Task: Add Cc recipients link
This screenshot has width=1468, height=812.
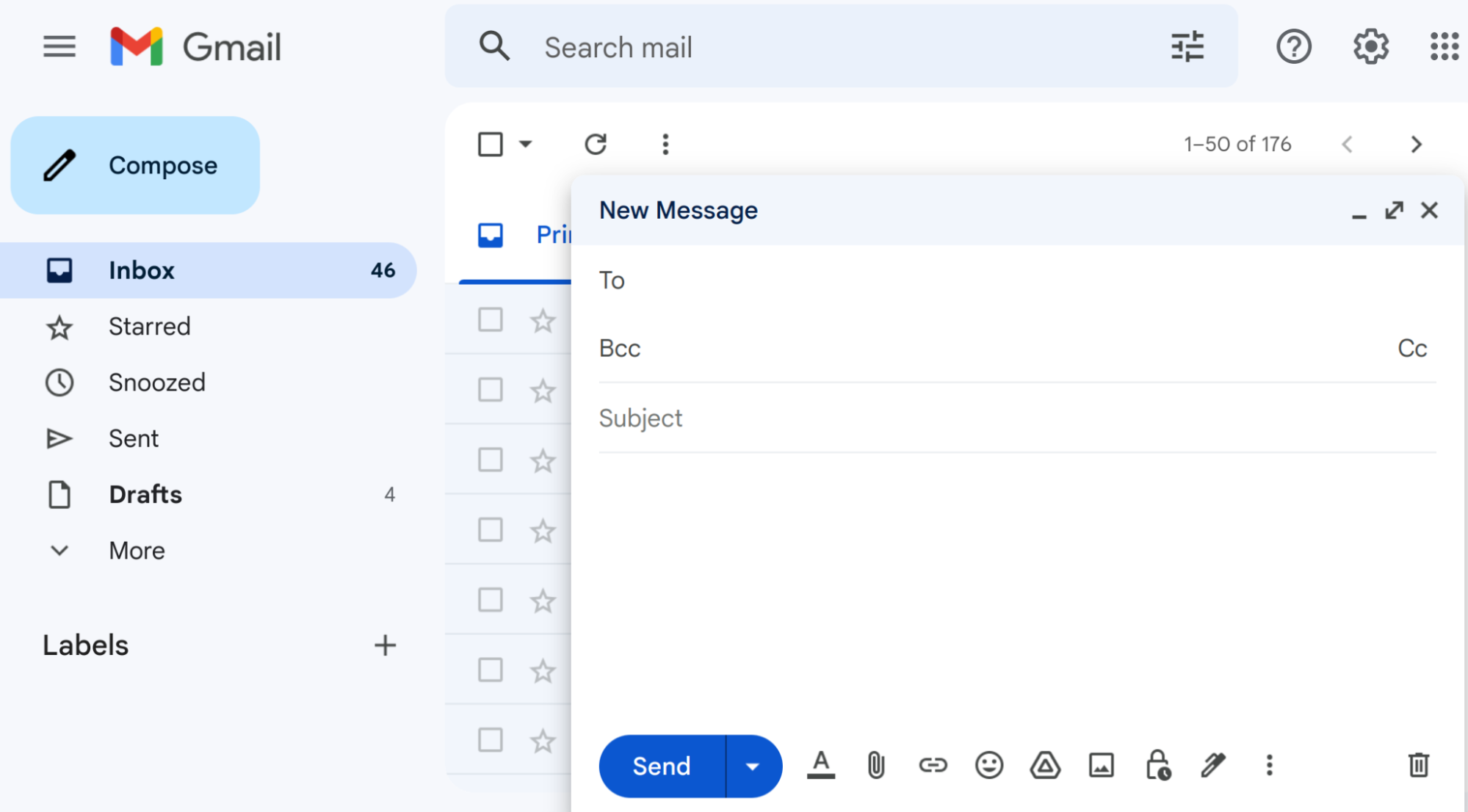Action: [x=1411, y=348]
